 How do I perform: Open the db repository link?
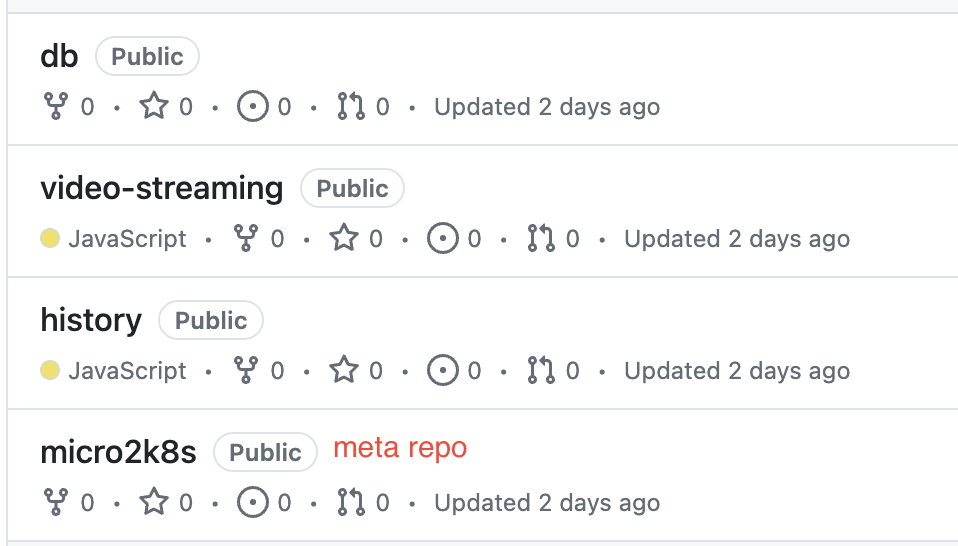tap(59, 56)
